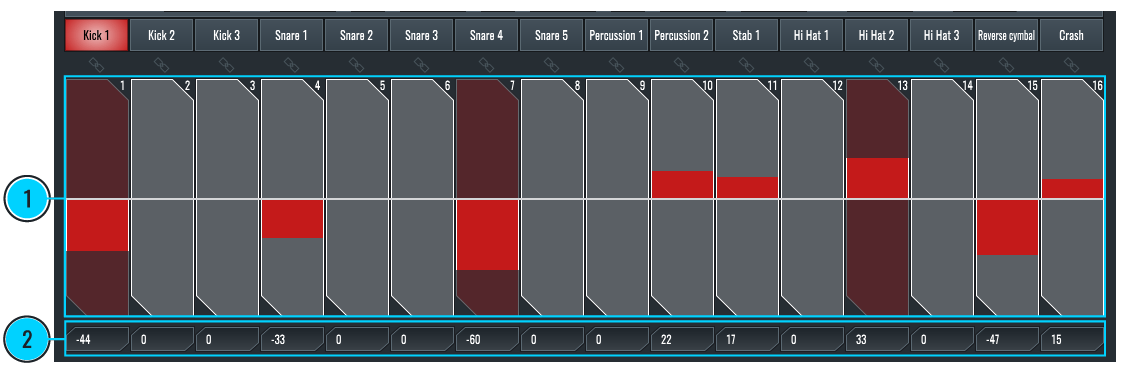This screenshot has height=369, width=1123.
Task: Toggle link icon under Snare 3
Action: tap(422, 64)
